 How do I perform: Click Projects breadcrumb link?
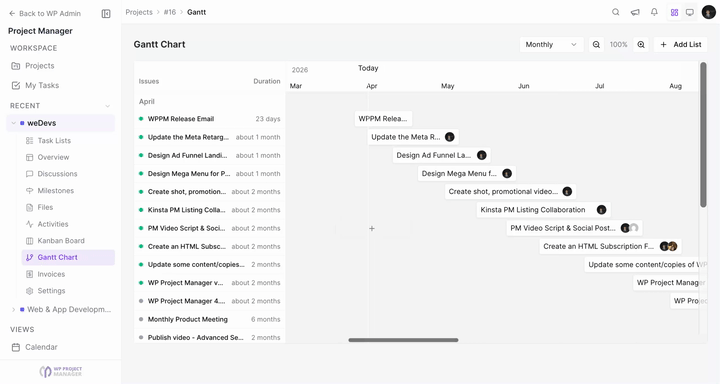[x=139, y=12]
